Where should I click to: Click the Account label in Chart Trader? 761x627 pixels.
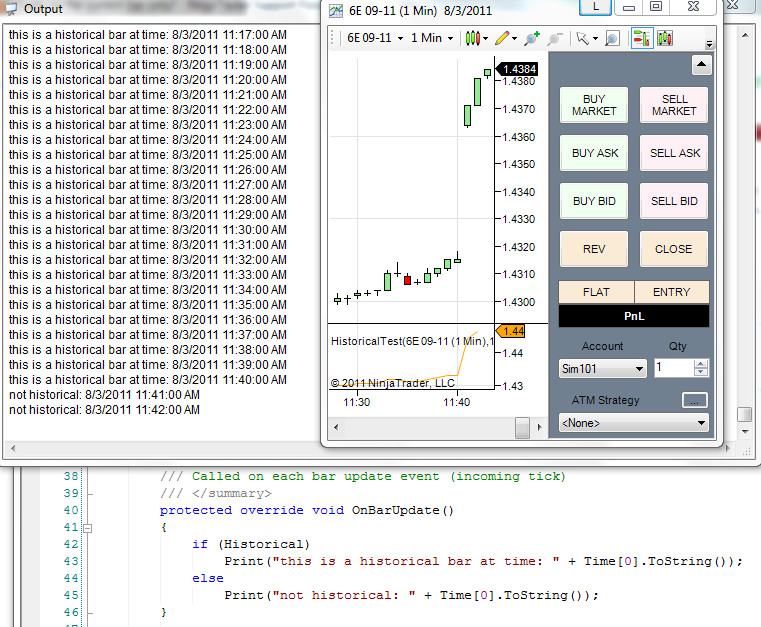click(602, 346)
